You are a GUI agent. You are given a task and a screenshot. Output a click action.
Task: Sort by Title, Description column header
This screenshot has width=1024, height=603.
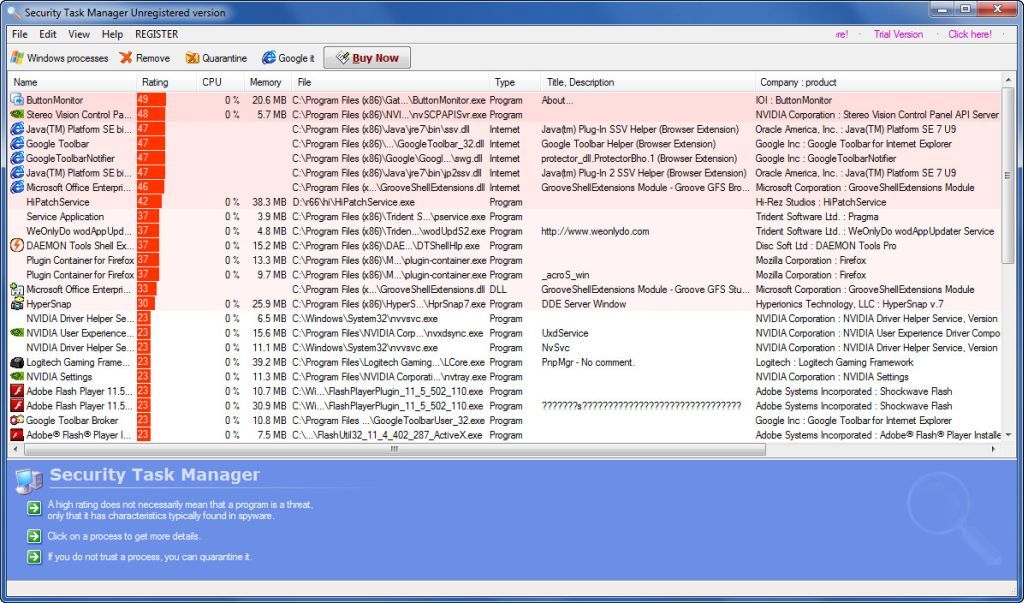point(648,82)
